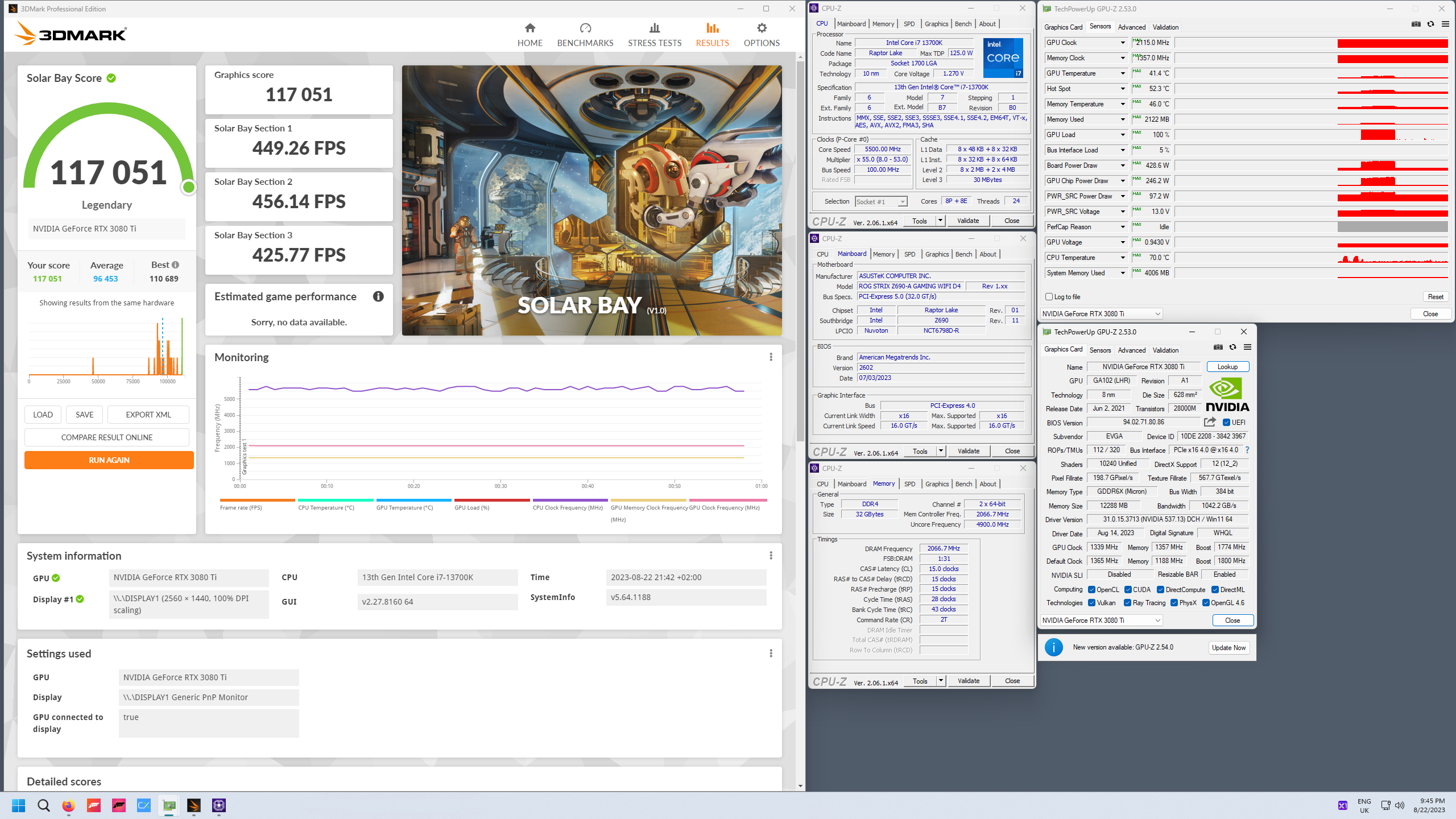
Task: Toggle the Ray Tracing checkbox
Action: (1128, 603)
